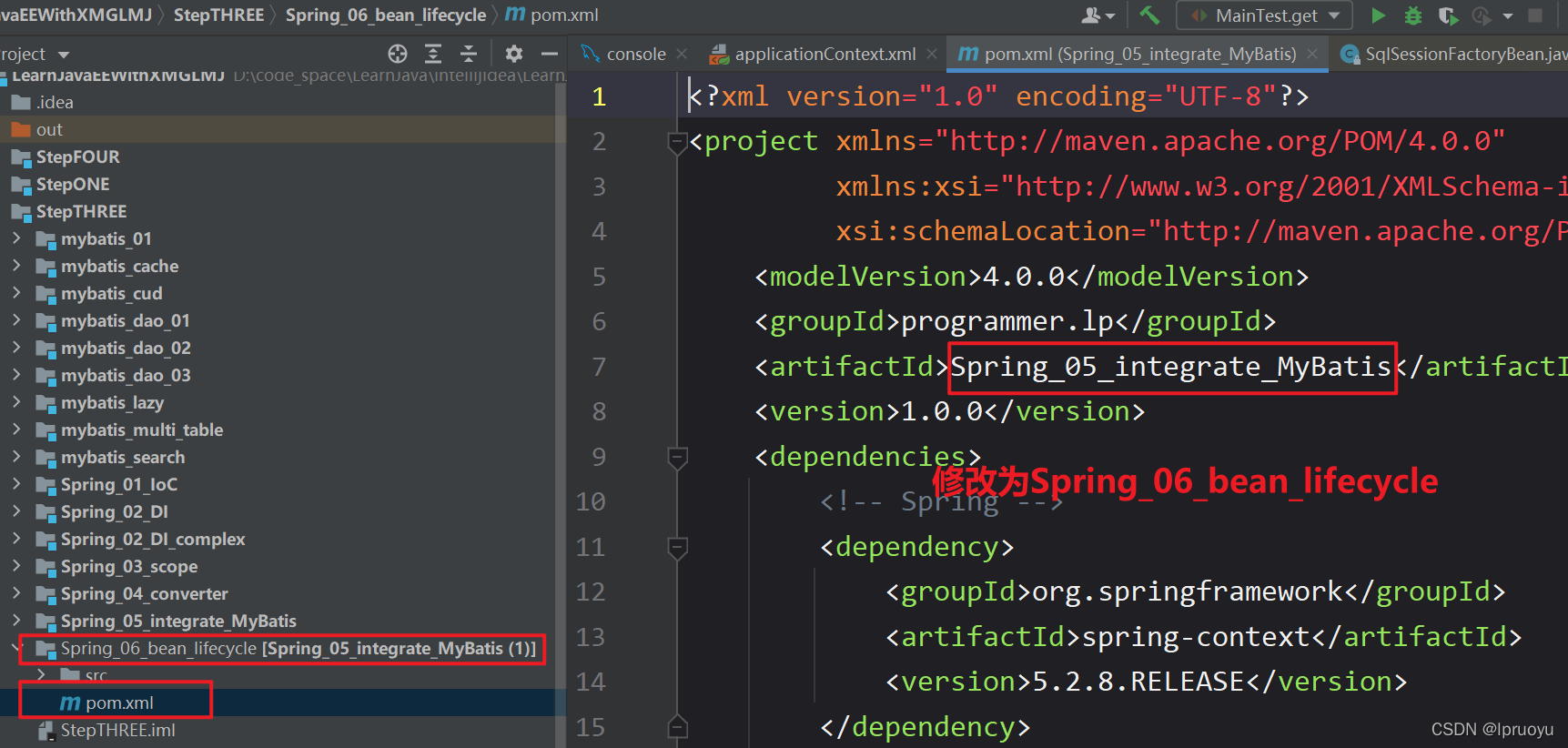Open the Project view dropdown arrow
The width and height of the screenshot is (1568, 748).
(64, 56)
